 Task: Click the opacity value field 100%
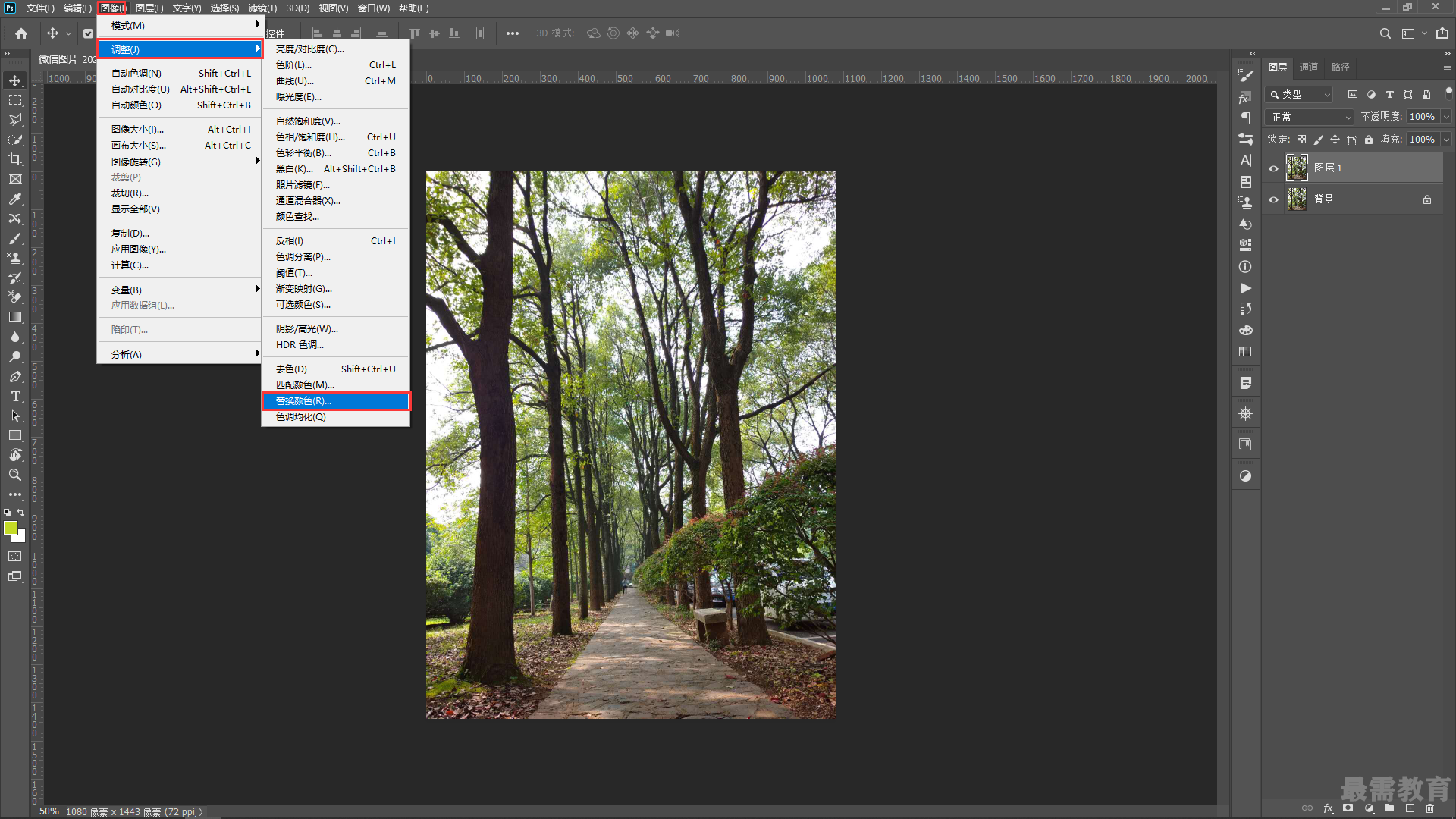tap(1422, 117)
